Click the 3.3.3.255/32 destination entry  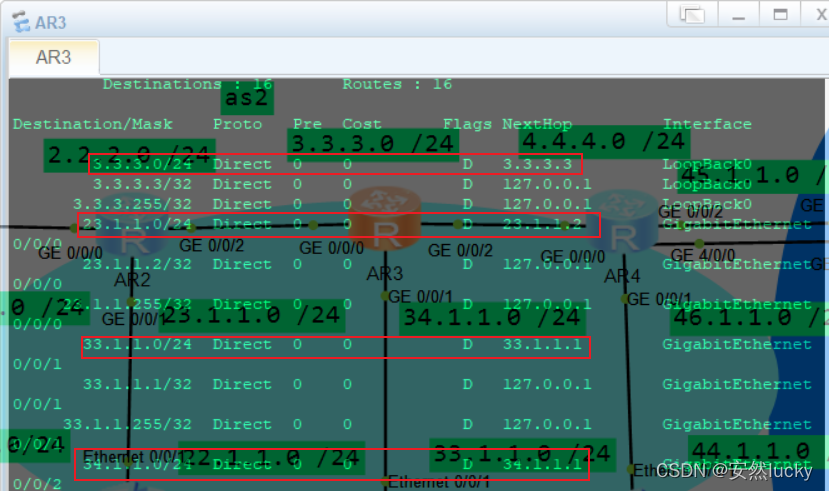tap(132, 205)
